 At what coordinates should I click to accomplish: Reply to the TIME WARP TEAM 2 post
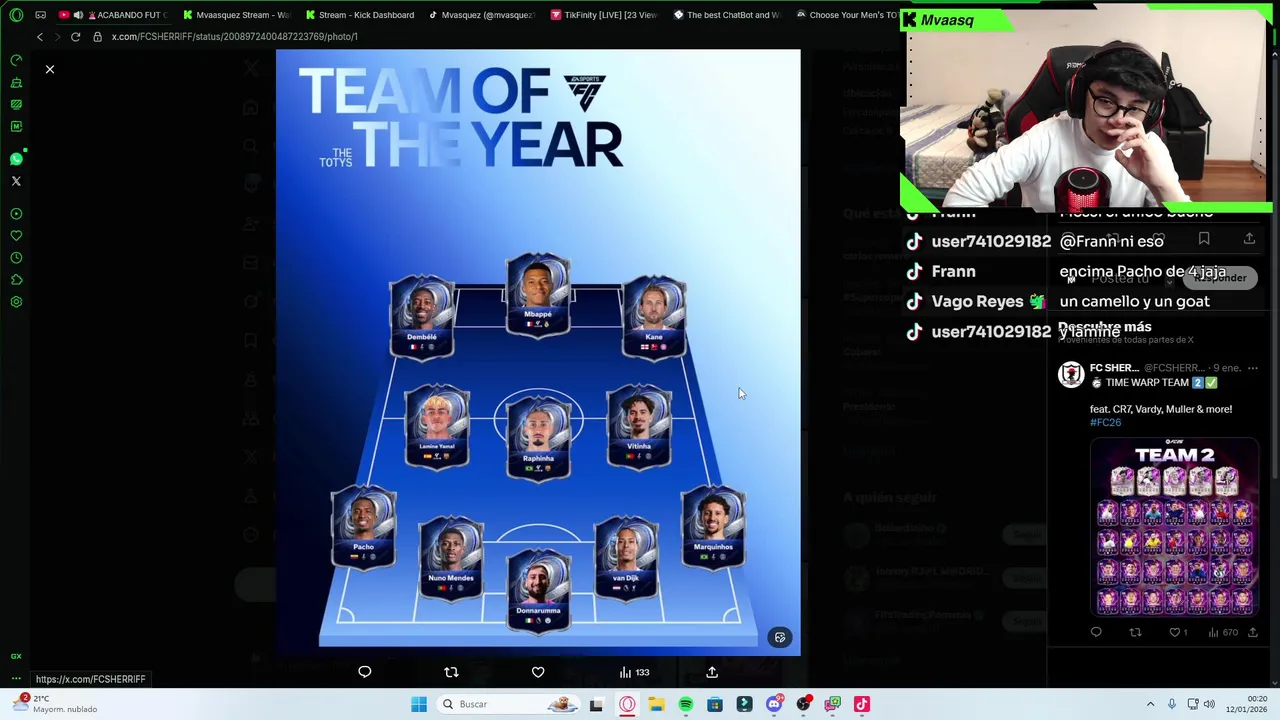[x=1096, y=632]
